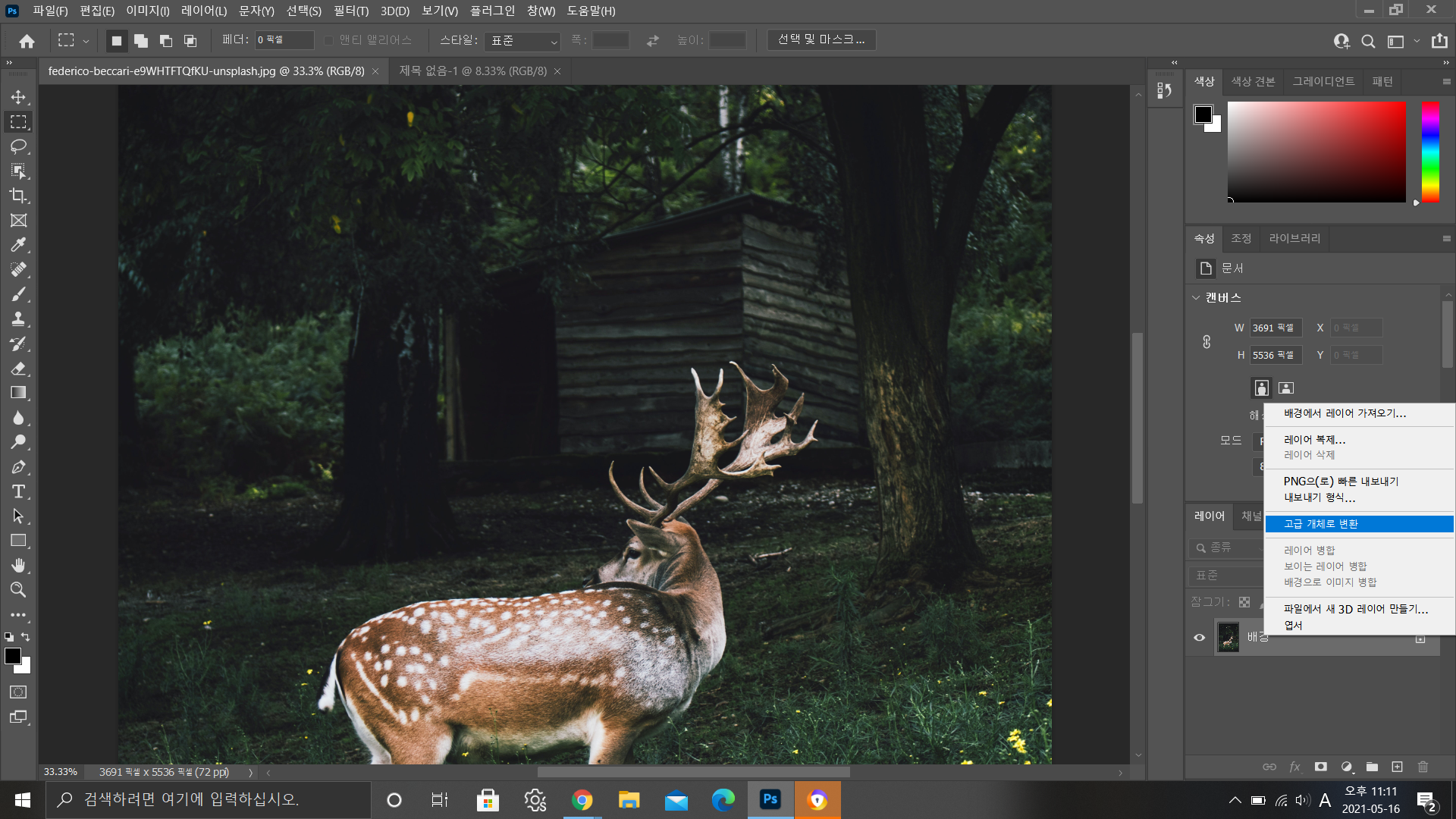Open the 이미지(I) menu

148,11
